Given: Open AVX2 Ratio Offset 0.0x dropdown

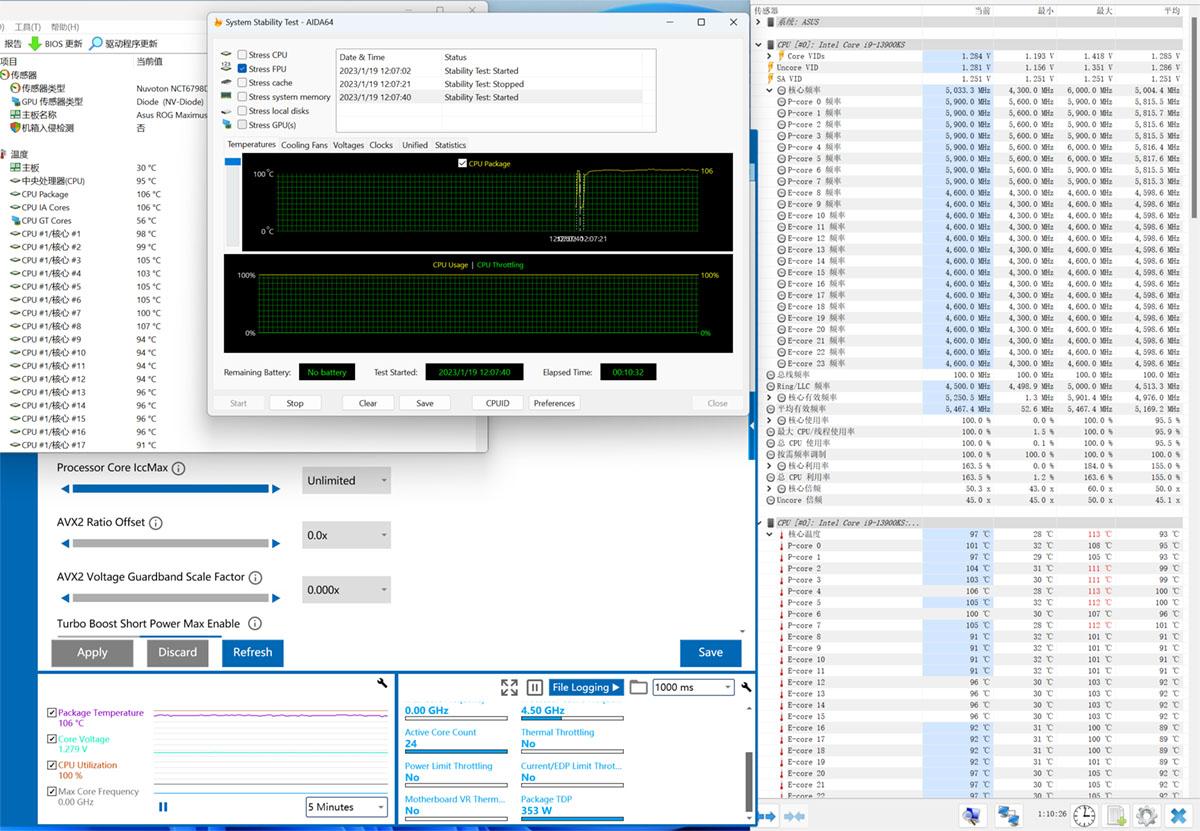Looking at the screenshot, I should tap(346, 535).
